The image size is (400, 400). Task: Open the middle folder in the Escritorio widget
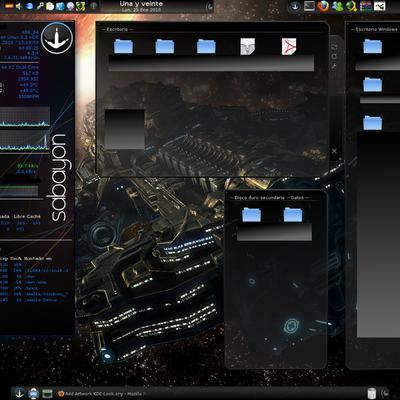tap(206, 46)
